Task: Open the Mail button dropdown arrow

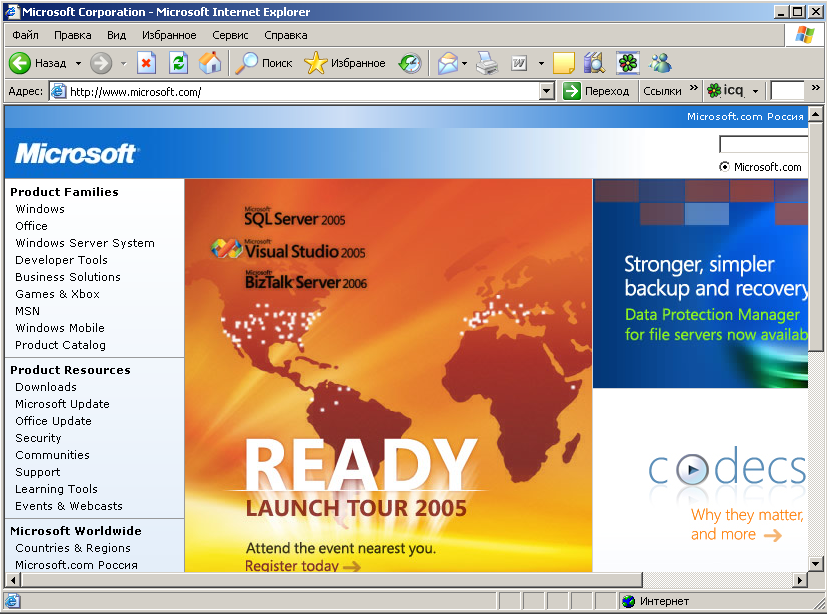Action: click(464, 64)
